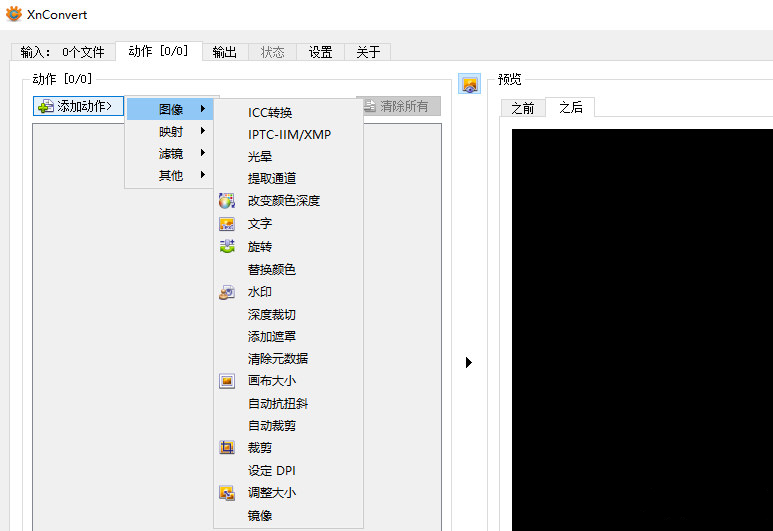Open the 关于 tab

click(x=368, y=52)
